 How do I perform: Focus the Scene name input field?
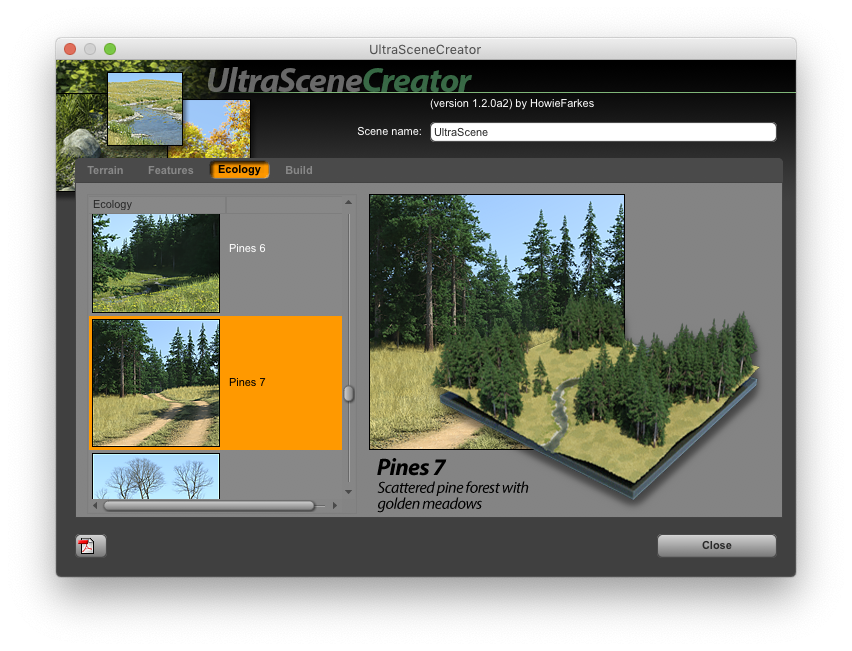pyautogui.click(x=603, y=132)
